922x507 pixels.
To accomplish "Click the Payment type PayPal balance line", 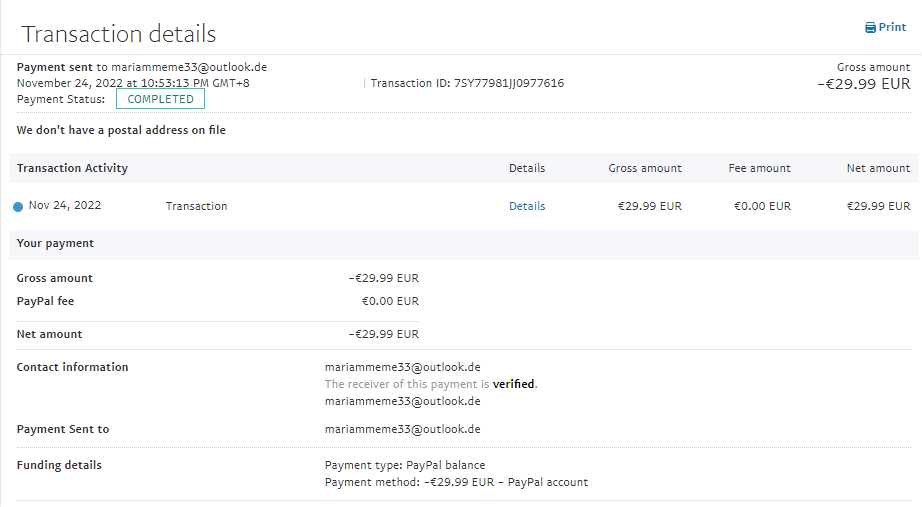I will click(x=405, y=465).
